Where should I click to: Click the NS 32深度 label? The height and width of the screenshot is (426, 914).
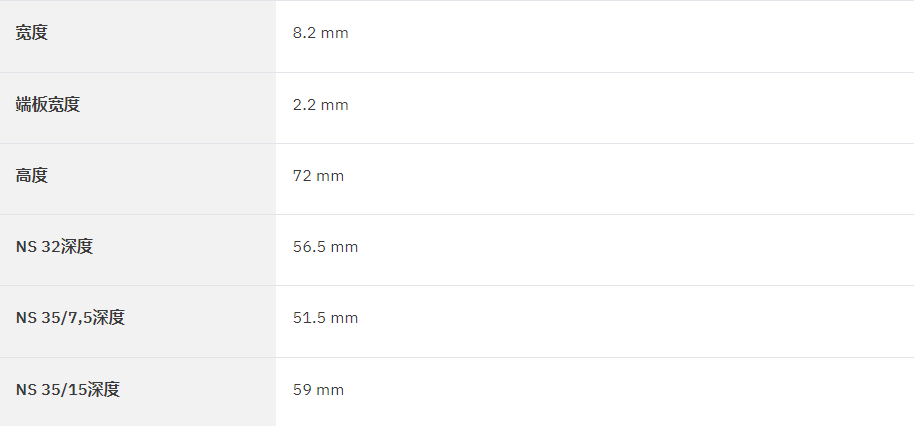tap(54, 247)
